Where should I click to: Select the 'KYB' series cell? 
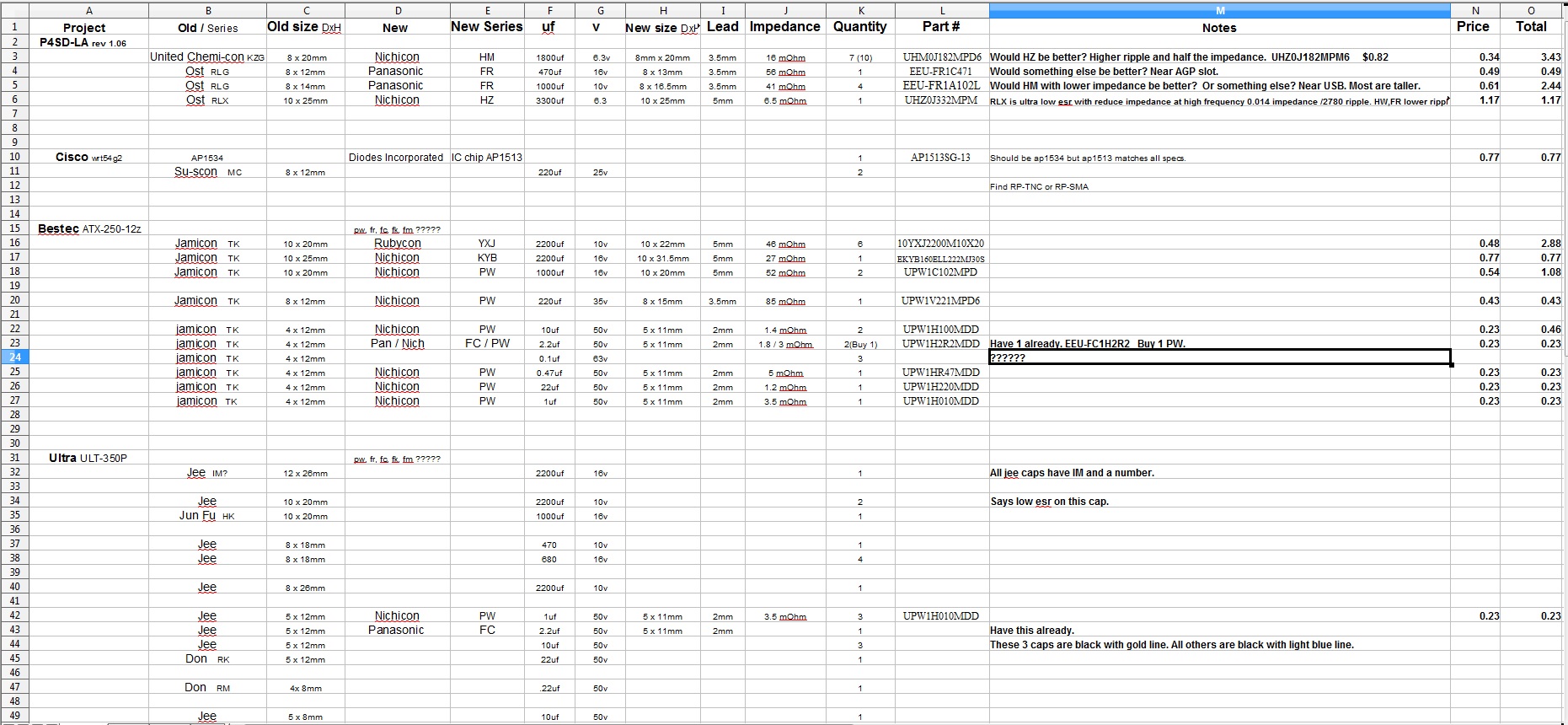point(487,257)
